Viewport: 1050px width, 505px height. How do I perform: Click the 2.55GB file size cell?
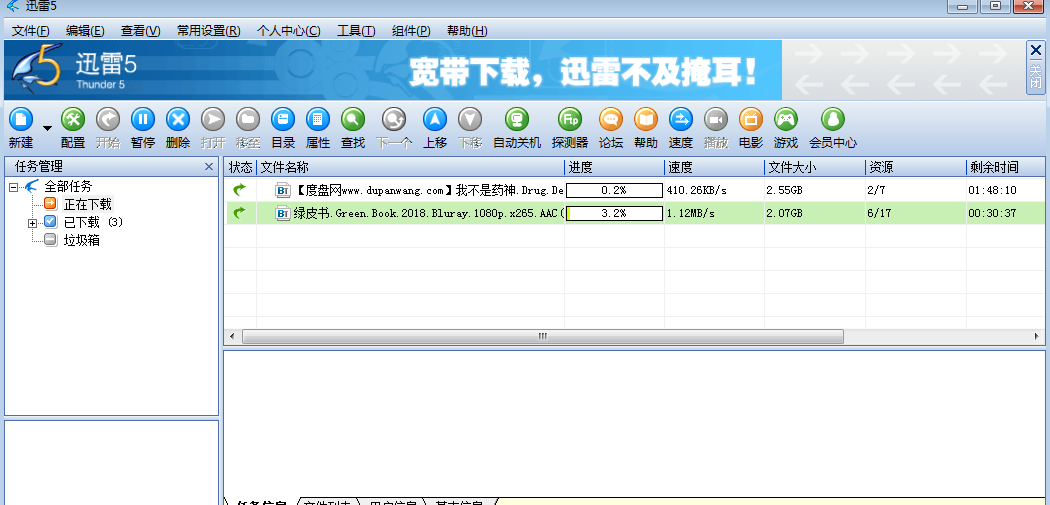click(x=785, y=190)
